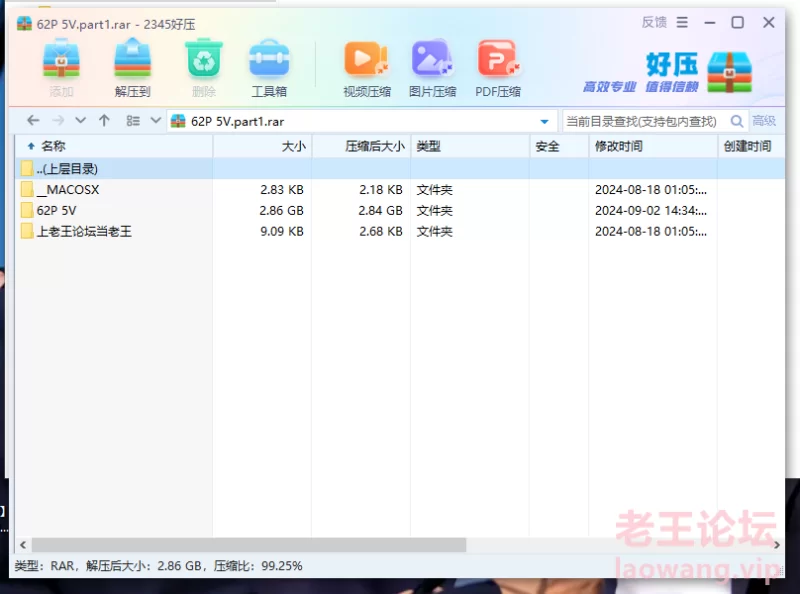Click the __MACOSX folder icon
This screenshot has height=594, width=800.
point(27,189)
